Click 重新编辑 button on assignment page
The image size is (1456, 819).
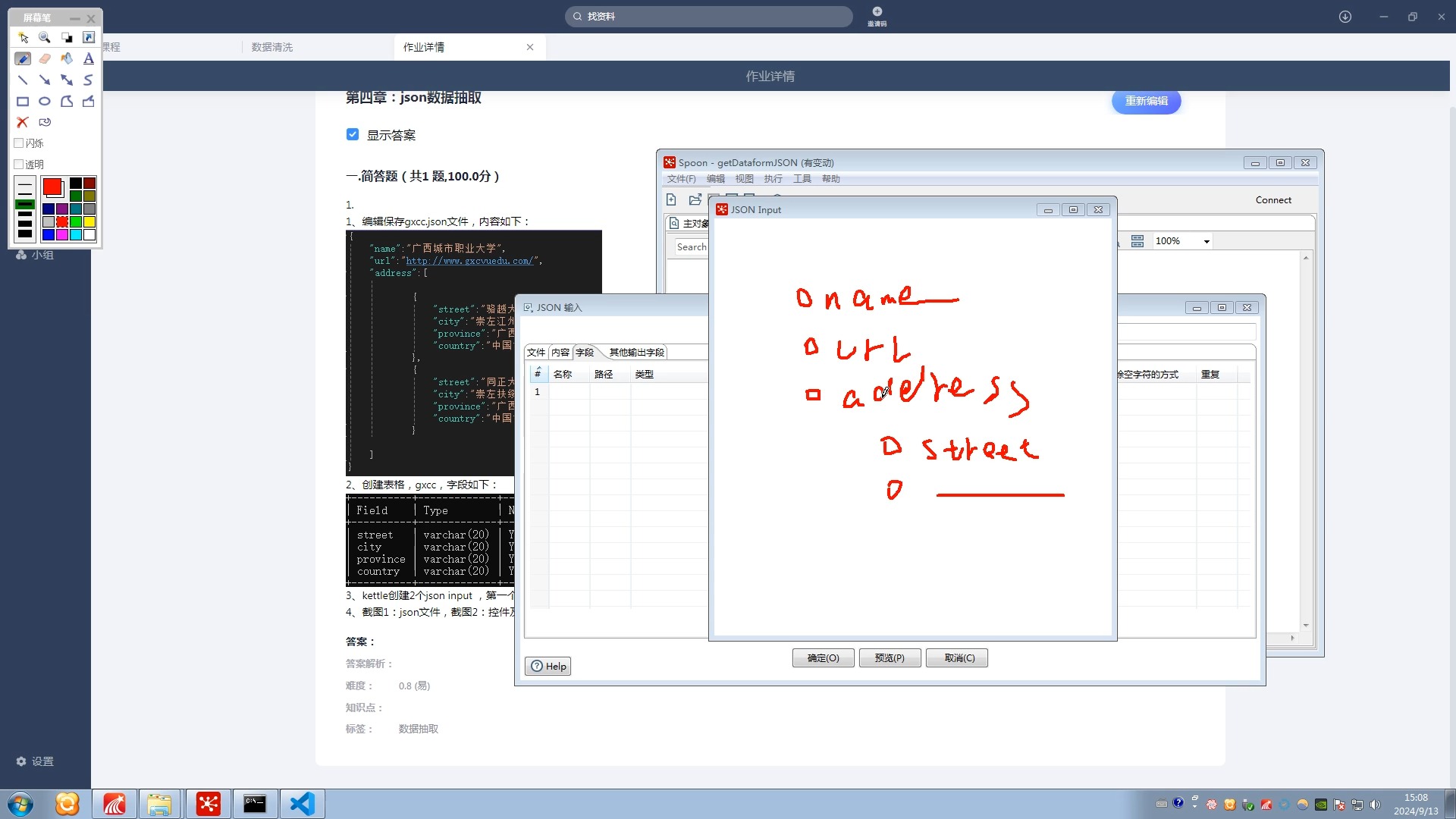coord(1147,100)
